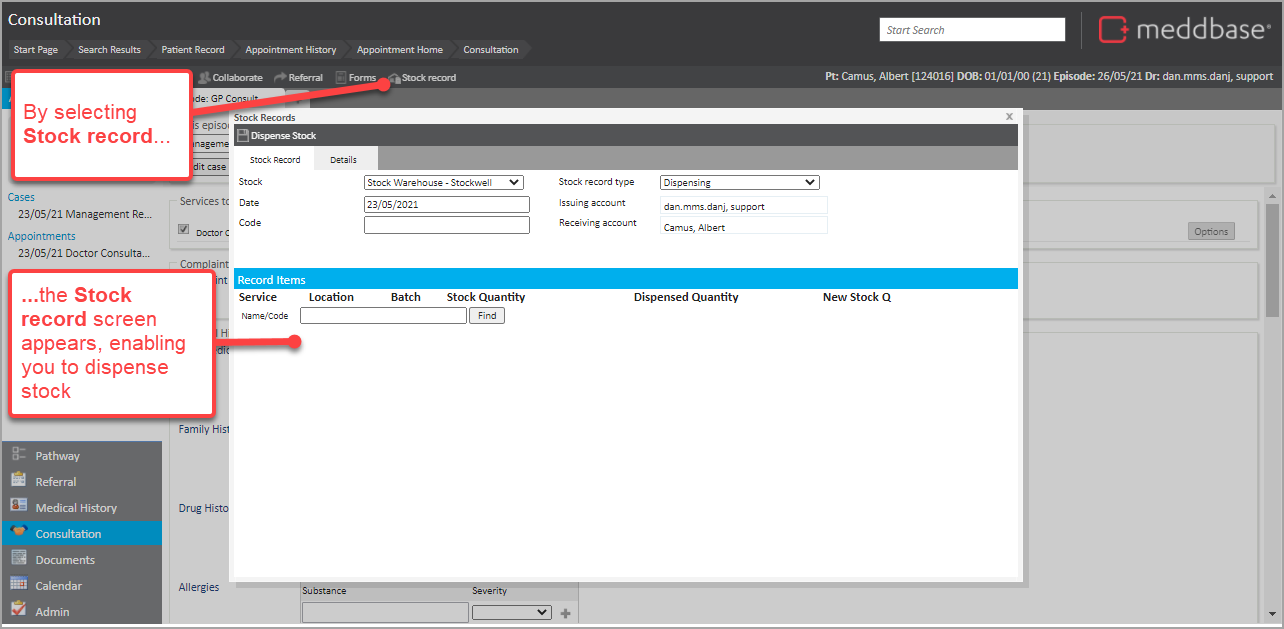The image size is (1284, 629).
Task: Click the Batch column header
Action: [x=406, y=297]
